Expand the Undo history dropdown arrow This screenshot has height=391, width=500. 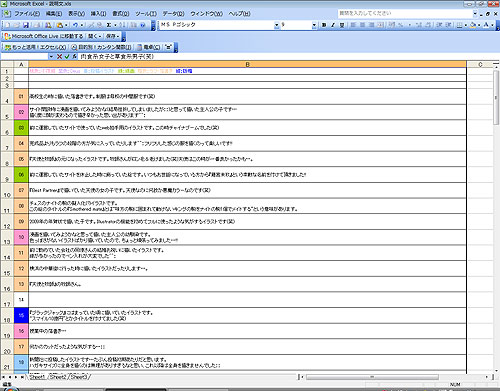pos(82,25)
